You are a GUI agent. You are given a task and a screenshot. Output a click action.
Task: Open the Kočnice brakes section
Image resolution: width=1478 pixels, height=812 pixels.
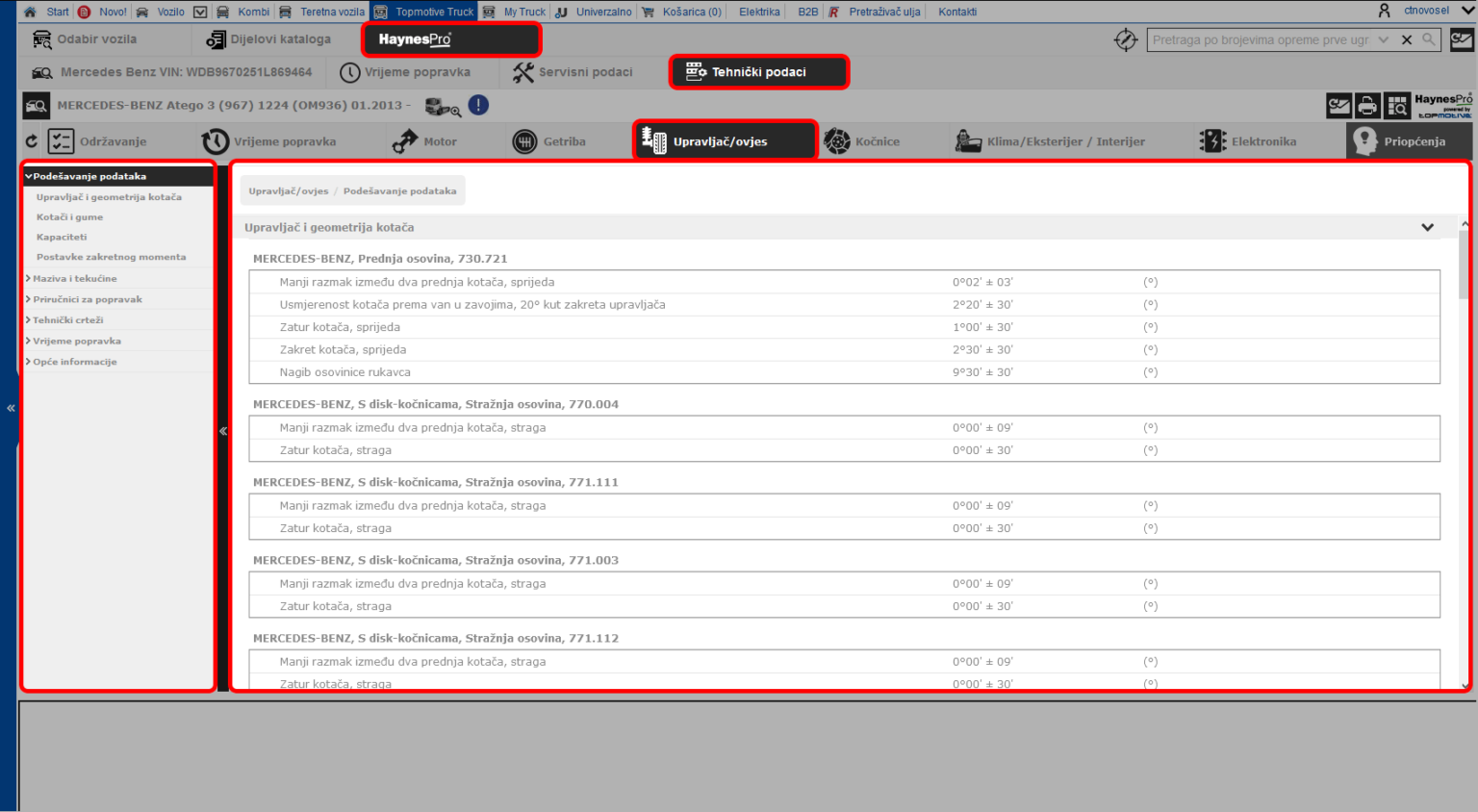(861, 141)
